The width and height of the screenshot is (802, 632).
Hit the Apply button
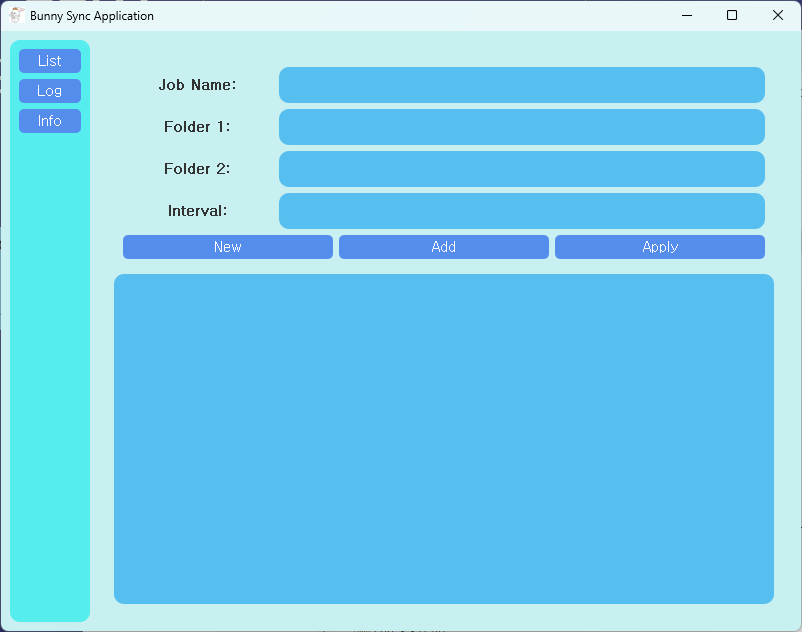(659, 247)
